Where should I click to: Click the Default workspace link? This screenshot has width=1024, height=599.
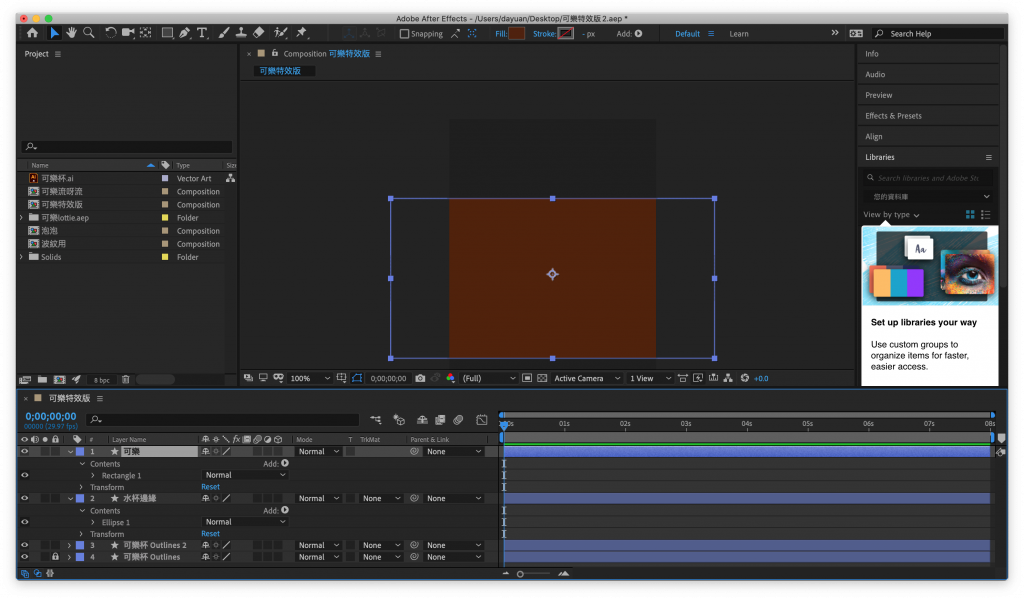point(687,34)
